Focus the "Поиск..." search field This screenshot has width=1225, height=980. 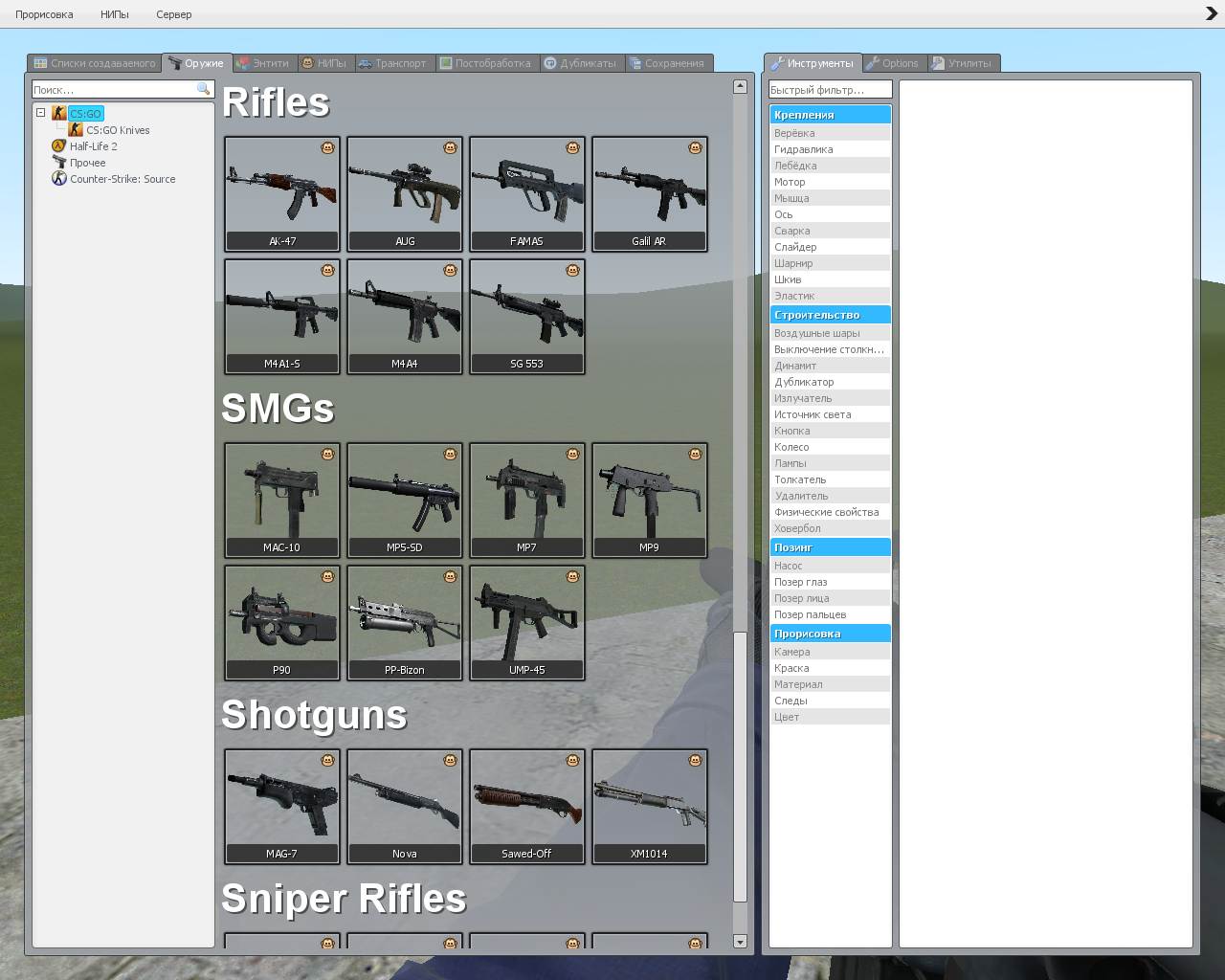point(122,89)
